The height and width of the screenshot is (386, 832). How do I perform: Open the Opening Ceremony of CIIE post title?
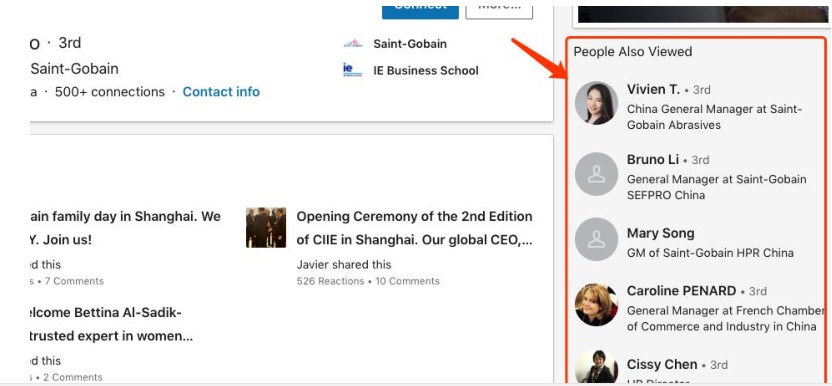(x=414, y=228)
